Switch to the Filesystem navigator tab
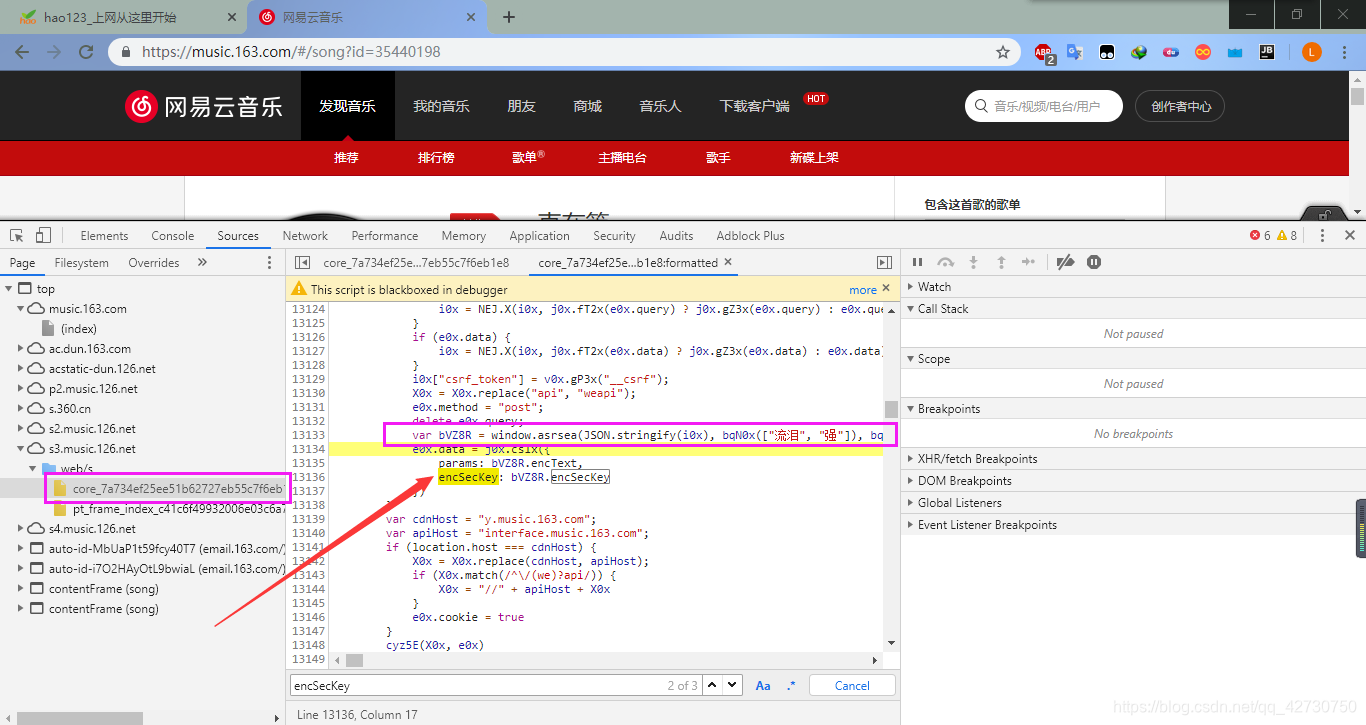 click(x=82, y=263)
